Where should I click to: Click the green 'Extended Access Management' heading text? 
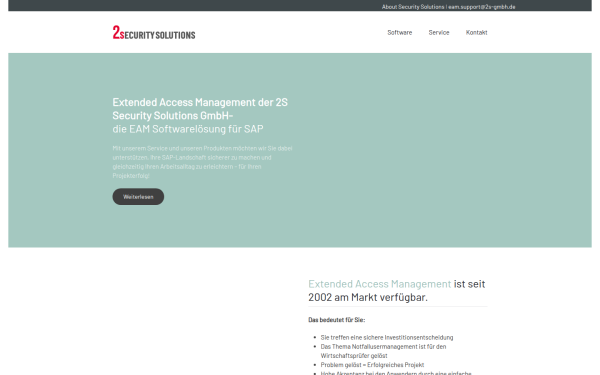click(380, 284)
